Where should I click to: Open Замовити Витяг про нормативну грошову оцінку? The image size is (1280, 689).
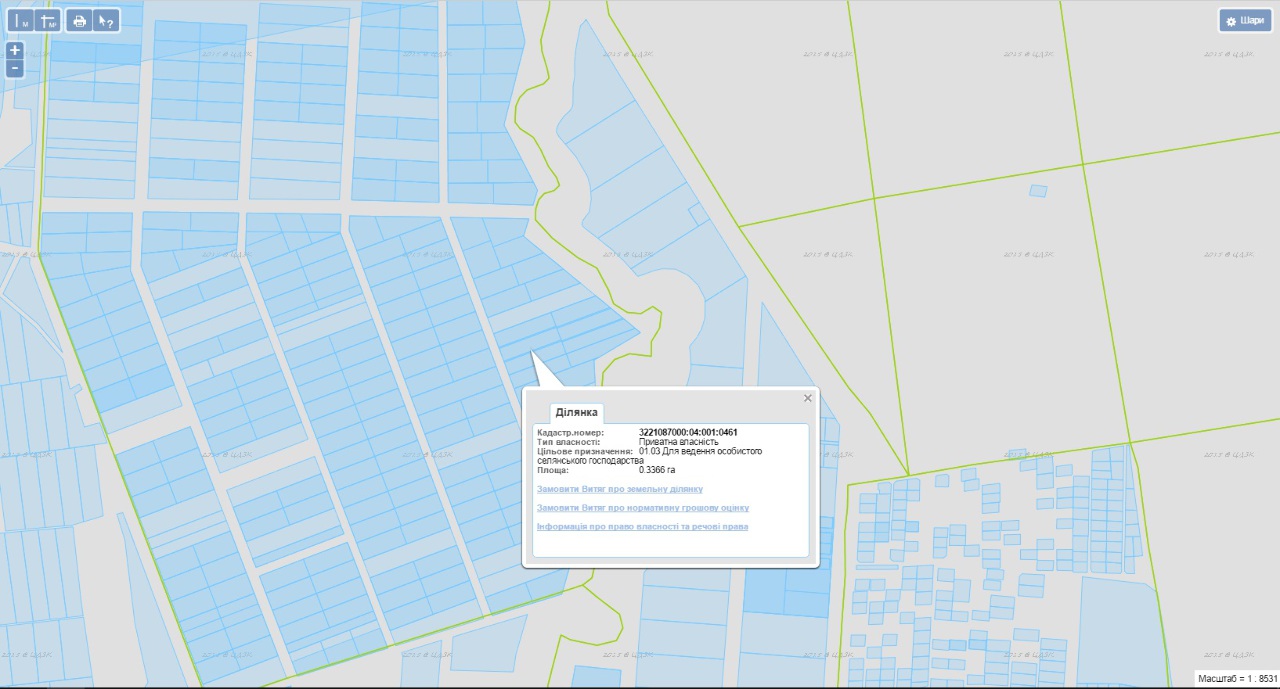coord(643,508)
